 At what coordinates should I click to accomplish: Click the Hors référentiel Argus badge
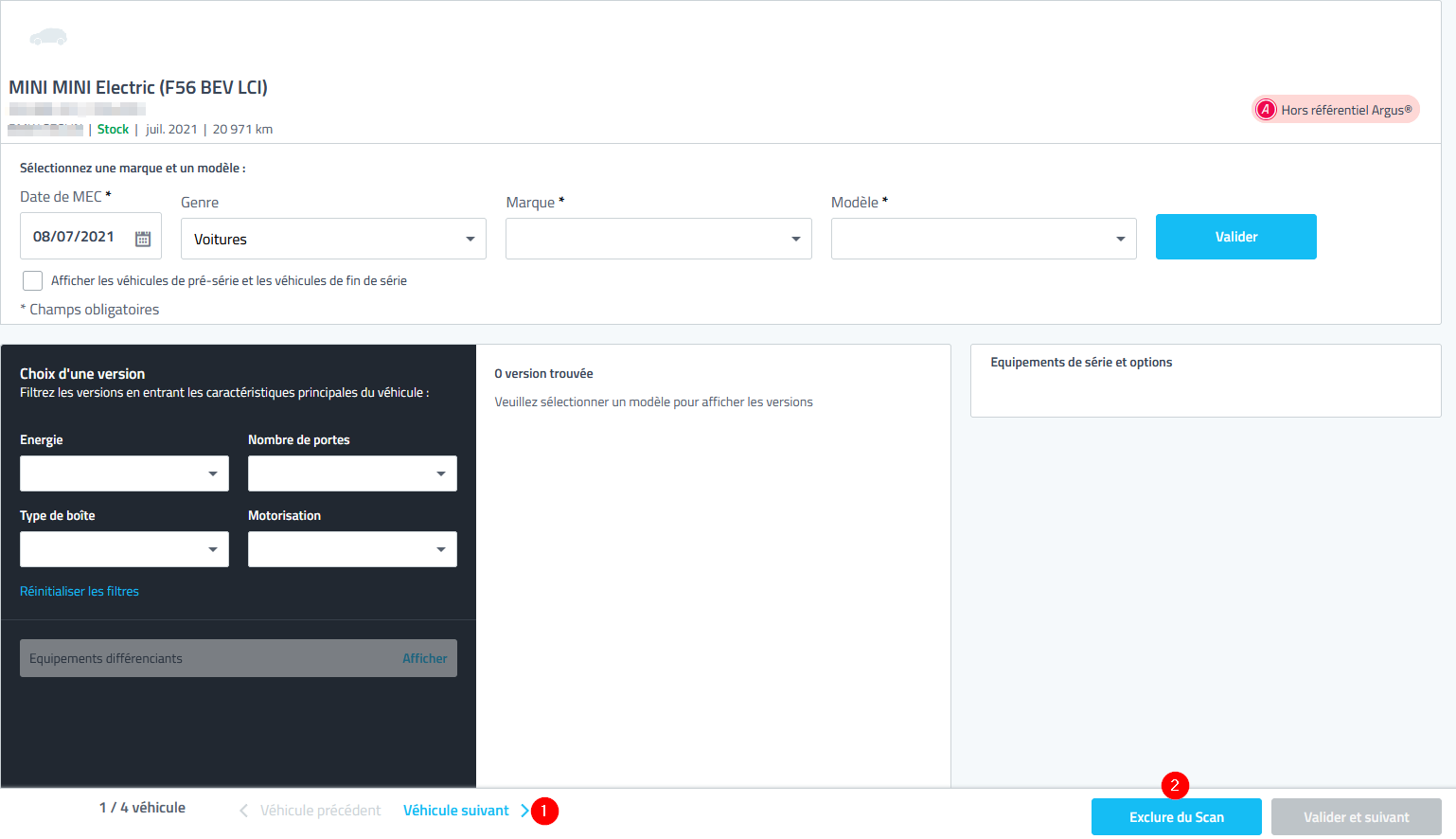pos(1336,110)
